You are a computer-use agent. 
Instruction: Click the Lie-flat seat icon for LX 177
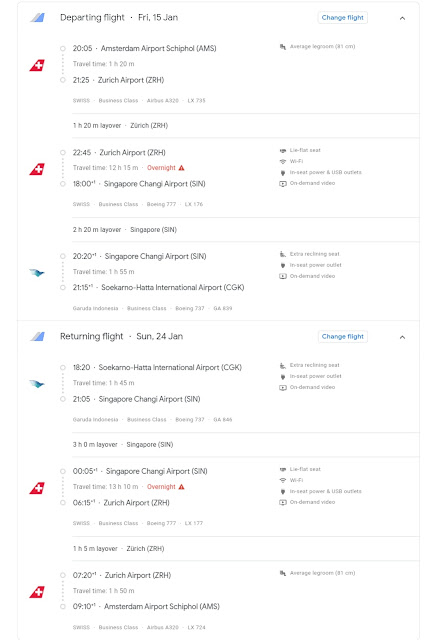(x=283, y=469)
